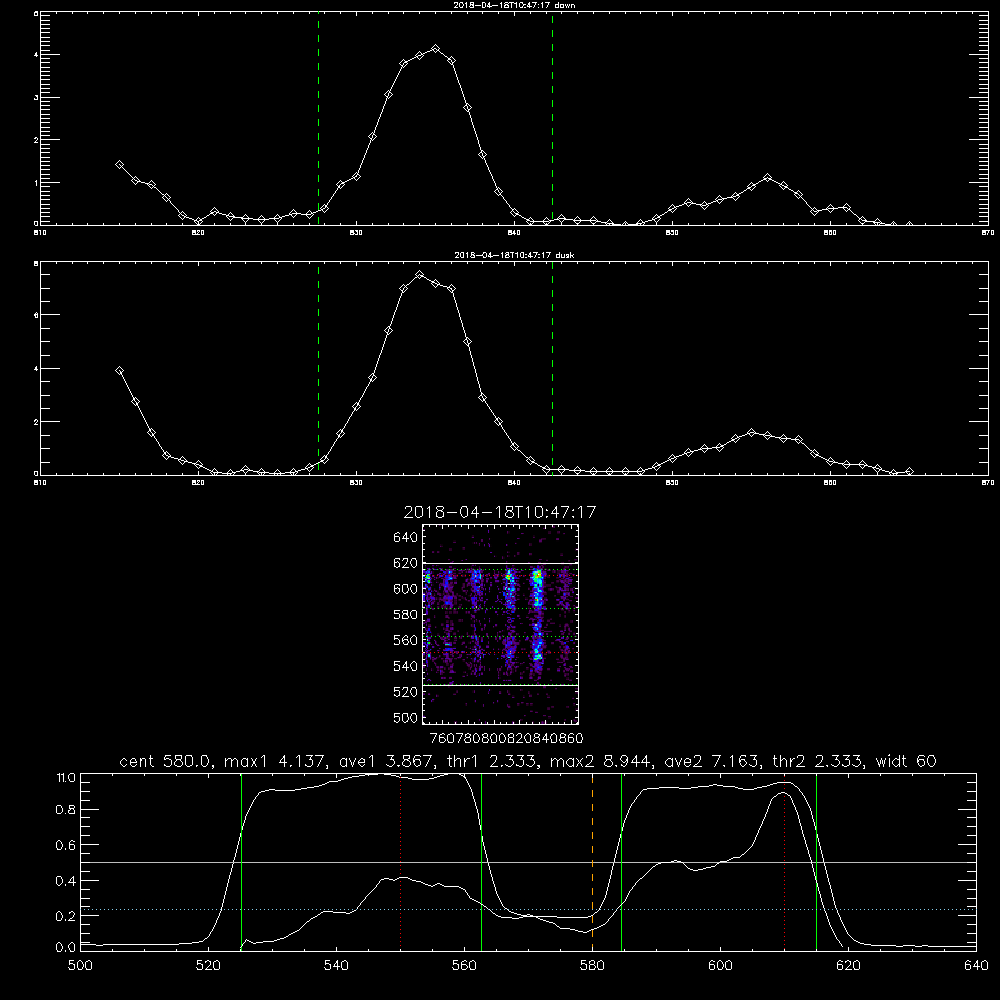Click x-axis label '640' of the profile plot

[976, 966]
